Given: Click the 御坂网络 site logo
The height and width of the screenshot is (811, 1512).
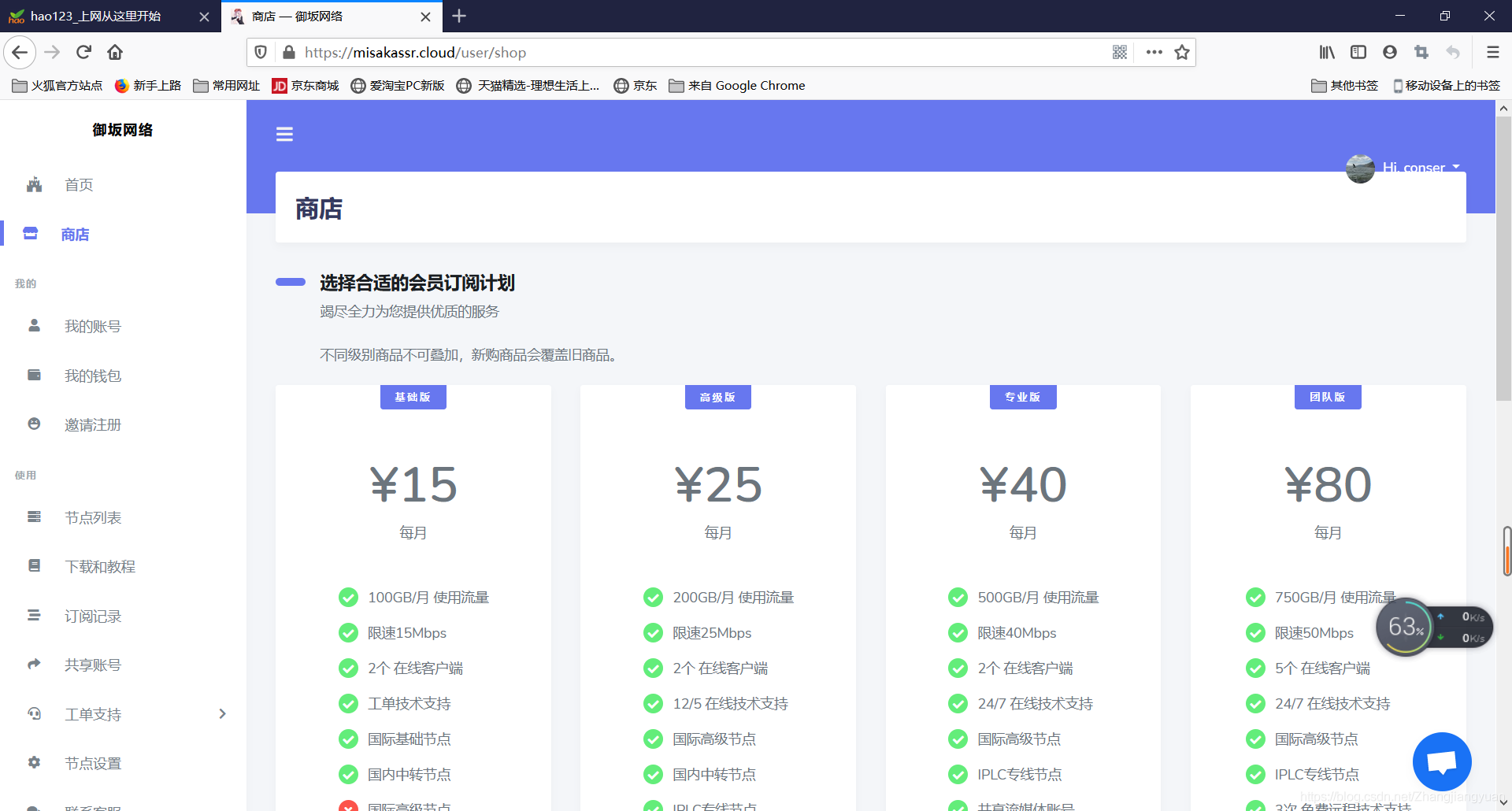Looking at the screenshot, I should tap(123, 130).
